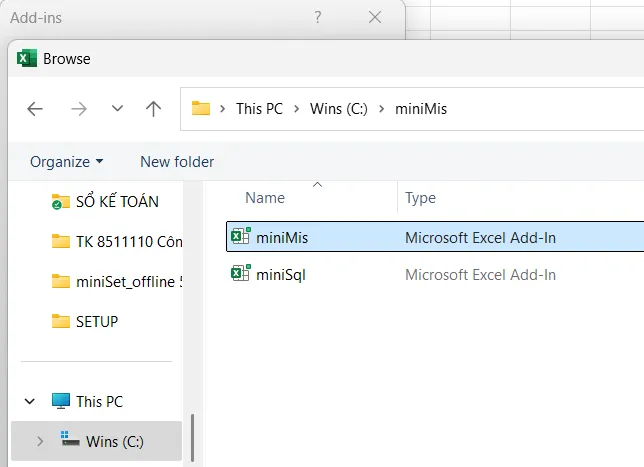Click the folder icon in address bar
The height and width of the screenshot is (467, 644).
pyautogui.click(x=201, y=108)
